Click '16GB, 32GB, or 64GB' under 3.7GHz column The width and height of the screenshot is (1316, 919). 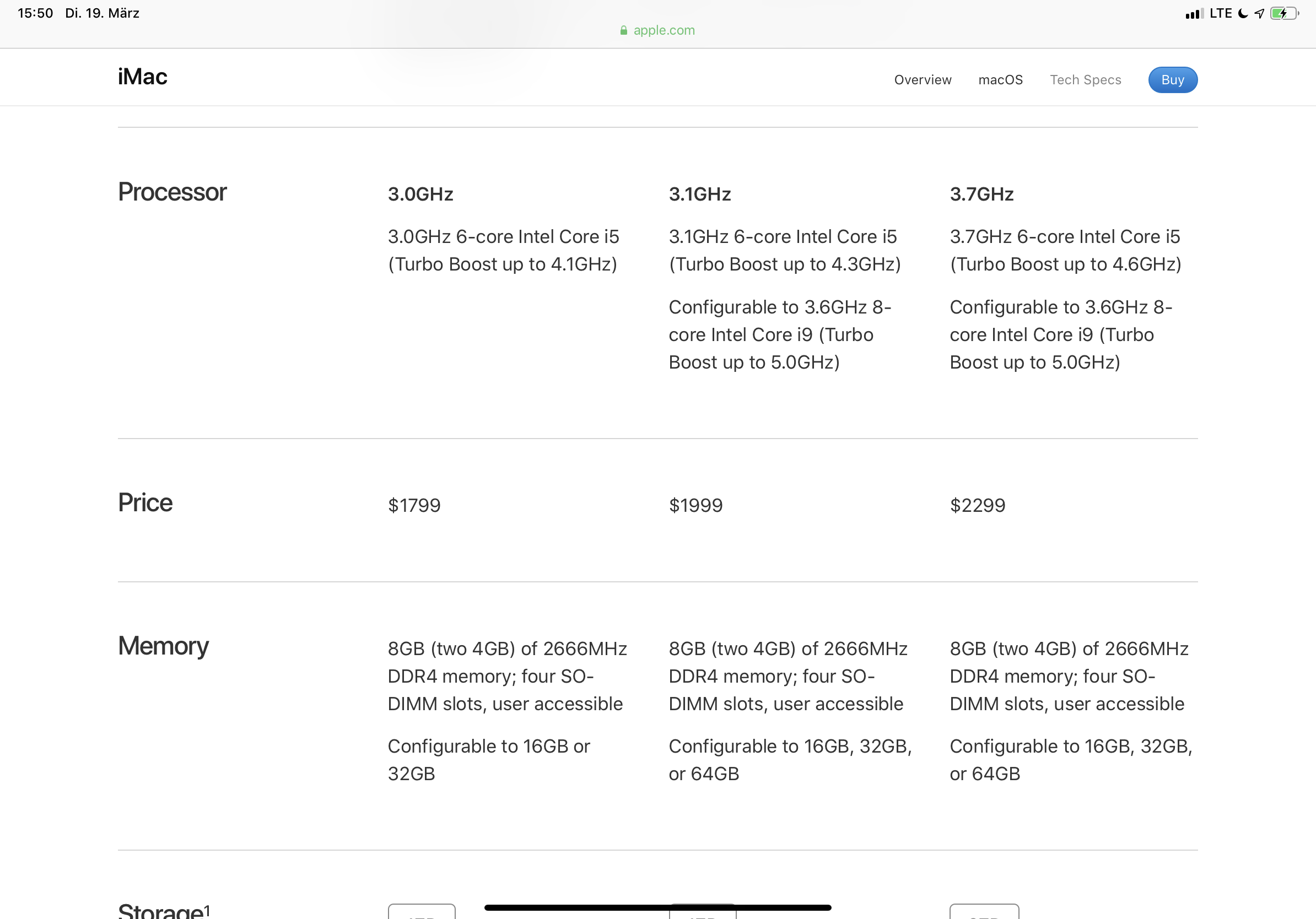pyautogui.click(x=1071, y=760)
